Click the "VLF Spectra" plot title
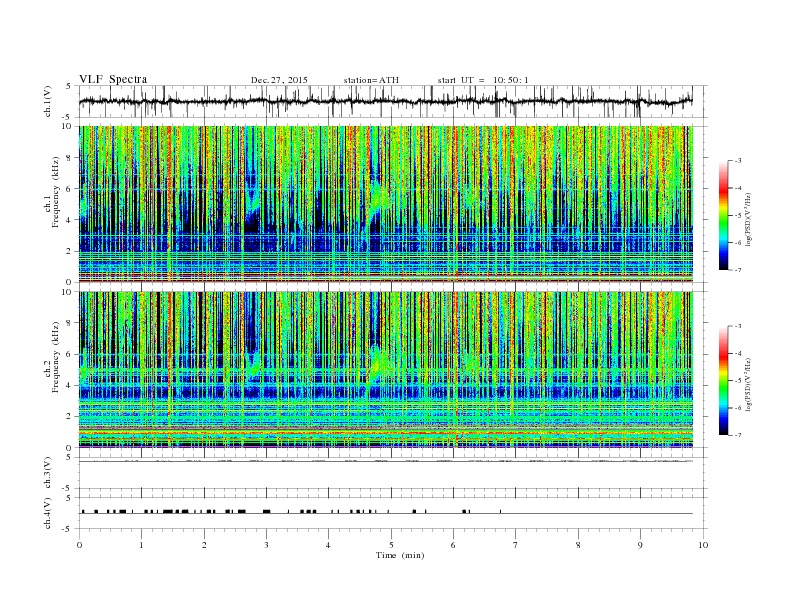This screenshot has height=612, width=792. point(113,79)
